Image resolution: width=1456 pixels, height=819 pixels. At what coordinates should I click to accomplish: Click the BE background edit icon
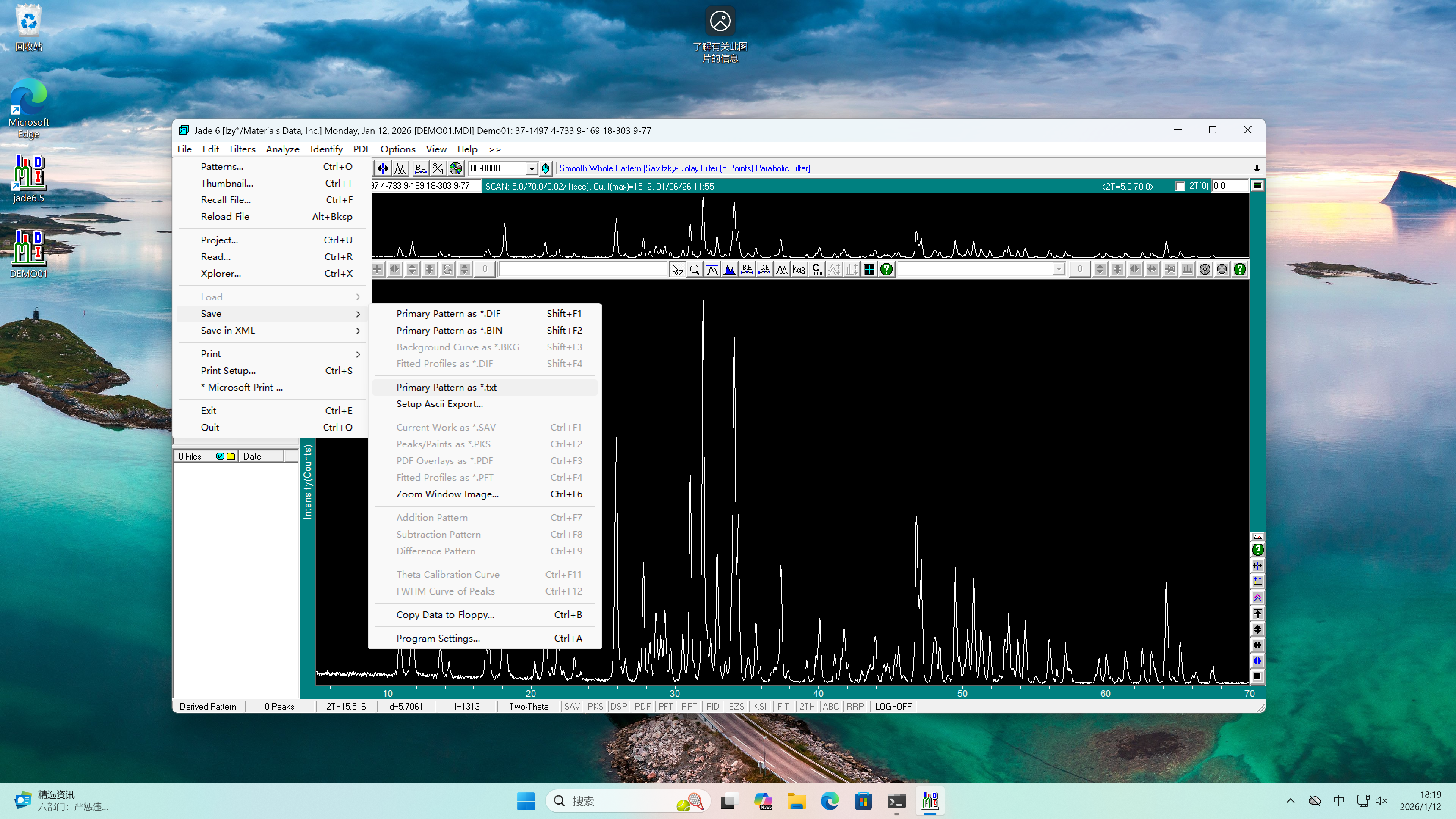pyautogui.click(x=747, y=270)
